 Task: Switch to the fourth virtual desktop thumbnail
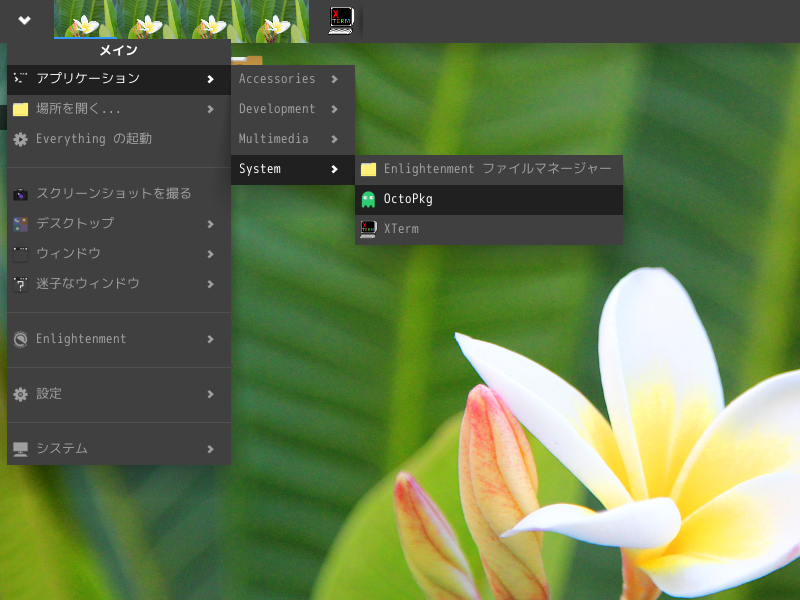(277, 21)
